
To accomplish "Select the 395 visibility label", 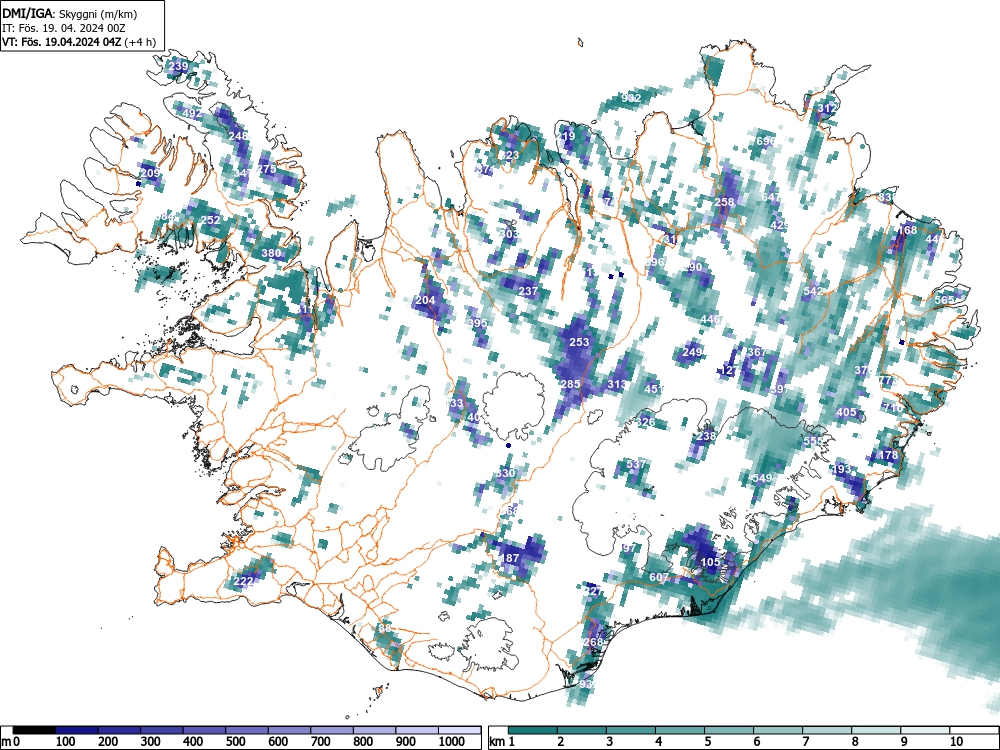I will coord(478,323).
